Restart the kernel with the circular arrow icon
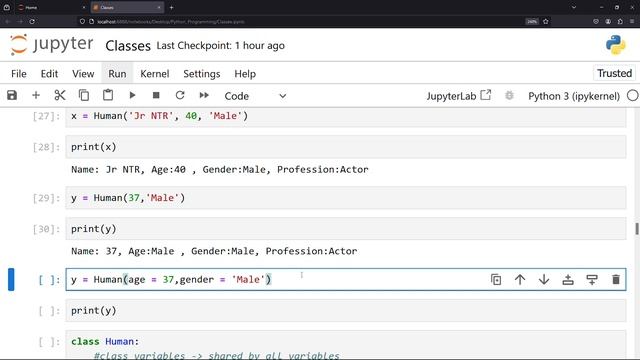The image size is (640, 360). pos(180,96)
